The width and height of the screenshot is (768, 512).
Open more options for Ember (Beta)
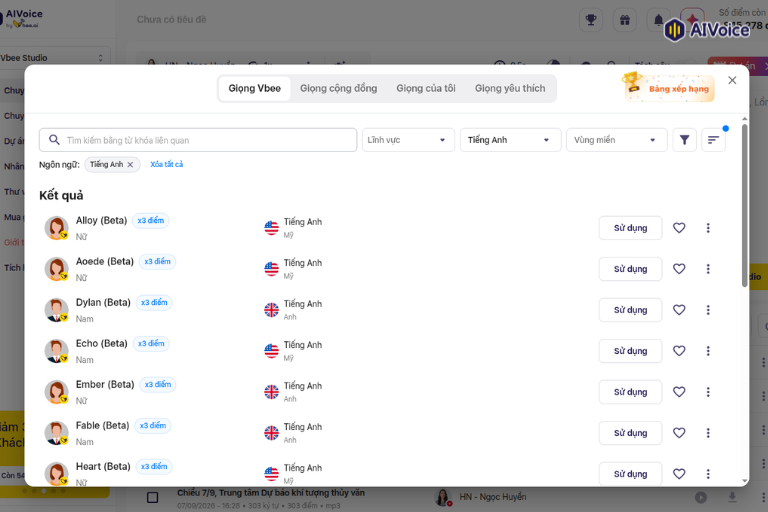pos(708,392)
